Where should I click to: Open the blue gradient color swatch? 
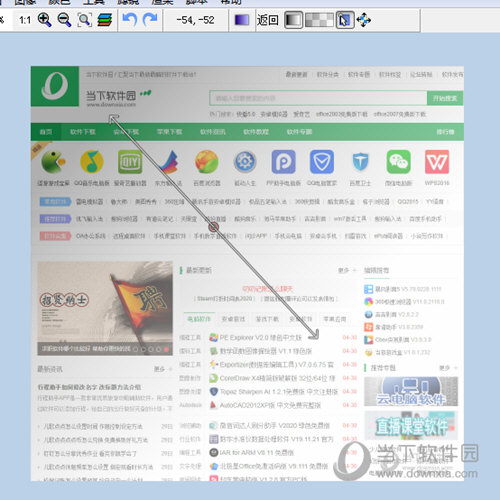242,20
